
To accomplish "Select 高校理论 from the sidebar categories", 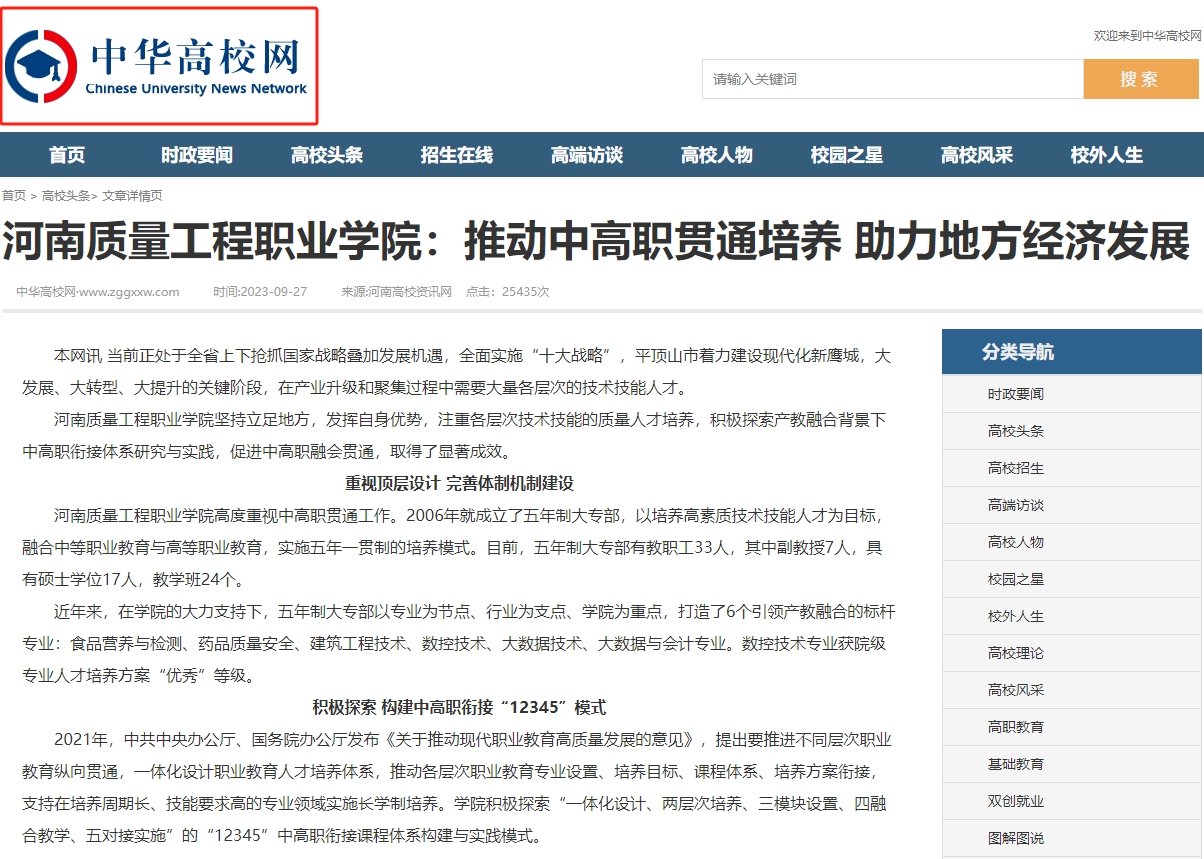I will click(x=1015, y=653).
